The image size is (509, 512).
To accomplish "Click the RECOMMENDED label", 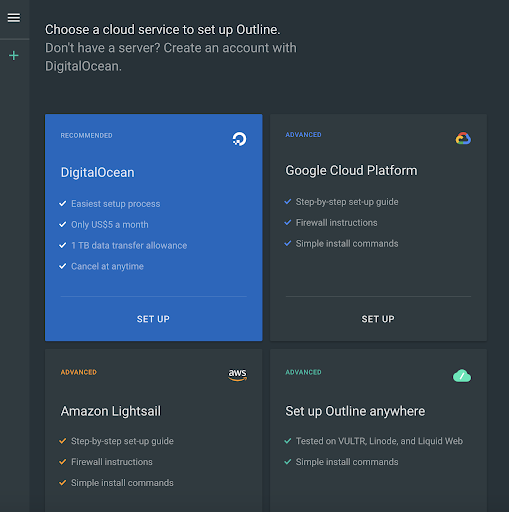I will pos(86,136).
